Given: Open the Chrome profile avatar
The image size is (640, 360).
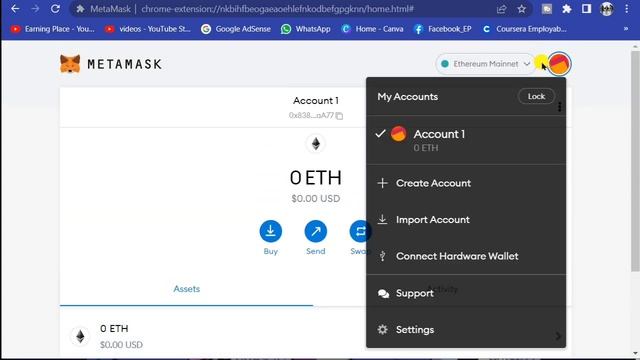Looking at the screenshot, I should tap(607, 9).
